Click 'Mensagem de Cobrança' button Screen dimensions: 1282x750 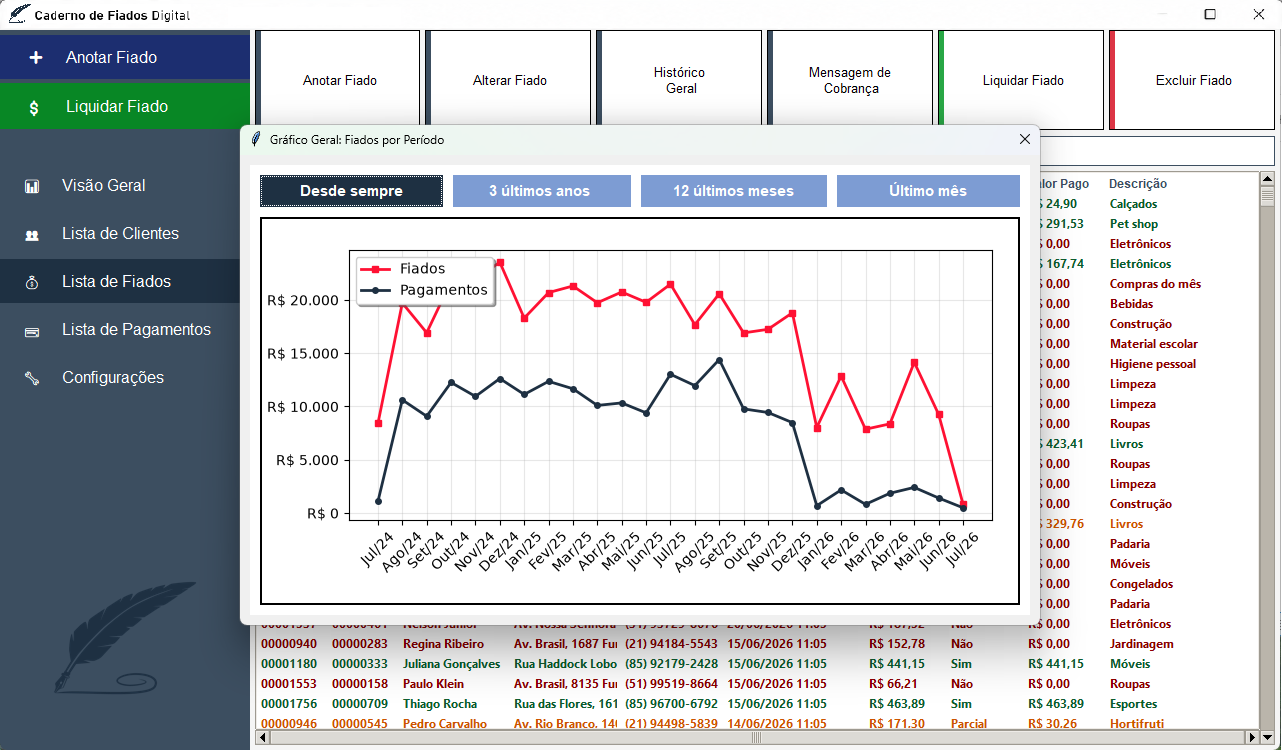coord(850,80)
